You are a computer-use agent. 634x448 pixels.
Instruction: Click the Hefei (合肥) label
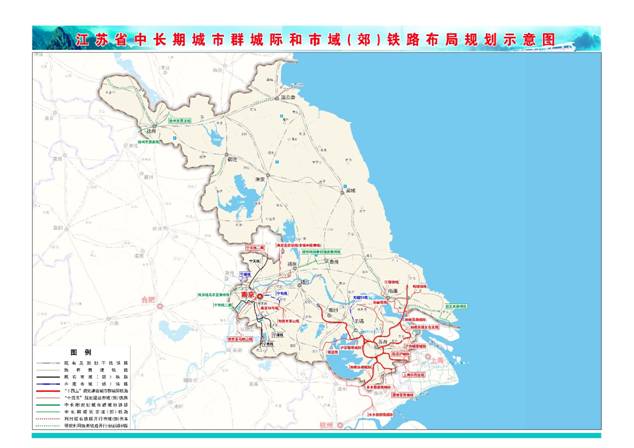[x=151, y=297]
